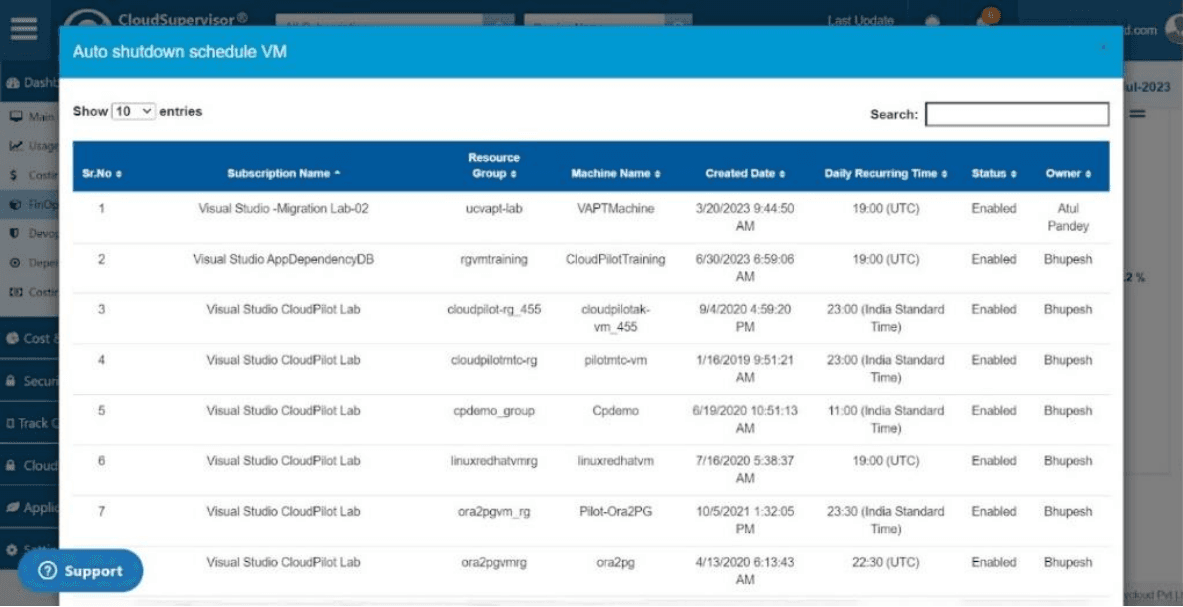Image resolution: width=1183 pixels, height=607 pixels.
Task: Open the Usage line-chart icon in sidebar
Action: coord(15,146)
